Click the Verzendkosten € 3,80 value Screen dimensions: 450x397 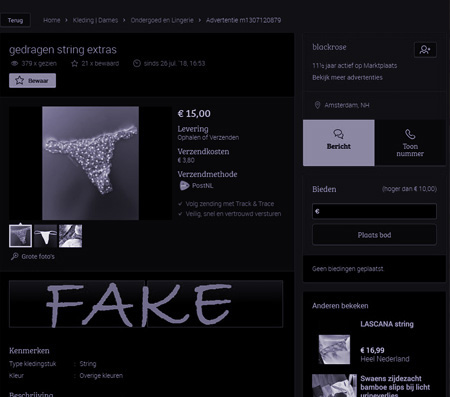tap(186, 160)
